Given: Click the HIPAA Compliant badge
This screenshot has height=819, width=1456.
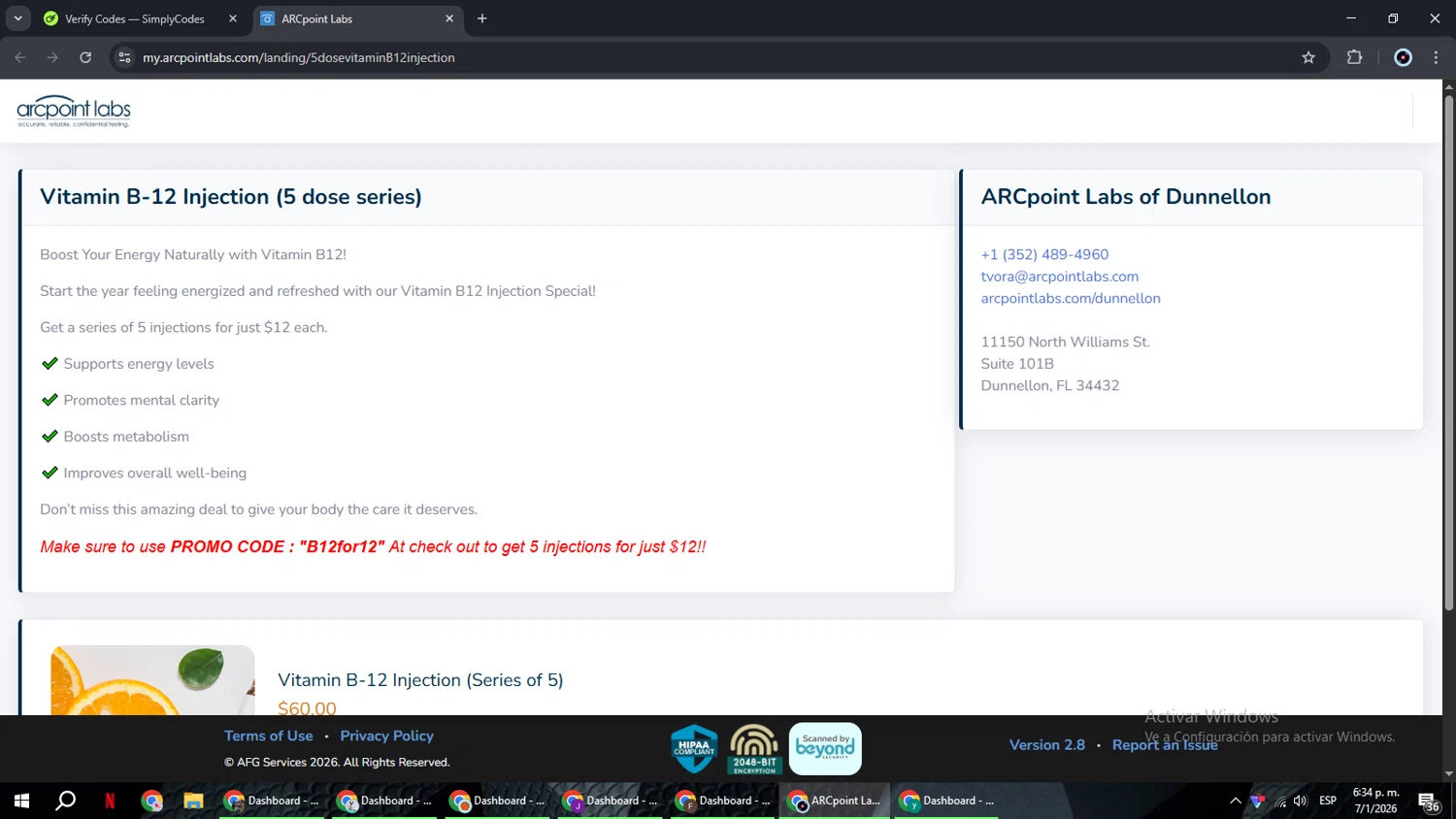Looking at the screenshot, I should (x=694, y=749).
